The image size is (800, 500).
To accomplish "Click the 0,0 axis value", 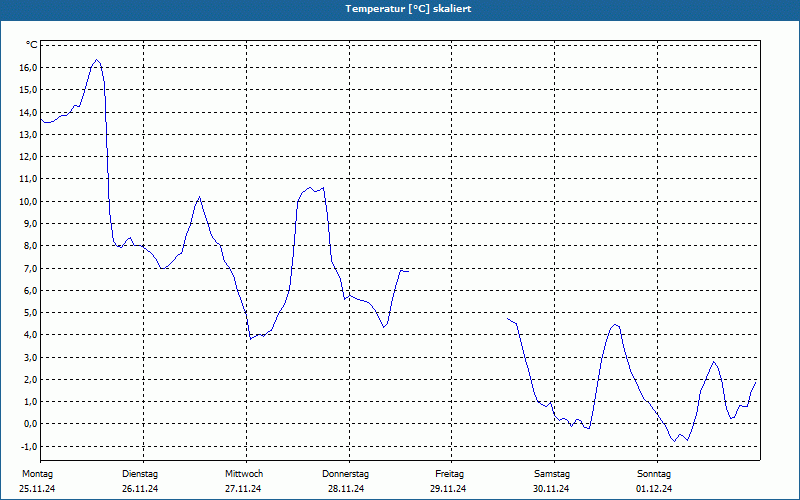I will point(30,424).
